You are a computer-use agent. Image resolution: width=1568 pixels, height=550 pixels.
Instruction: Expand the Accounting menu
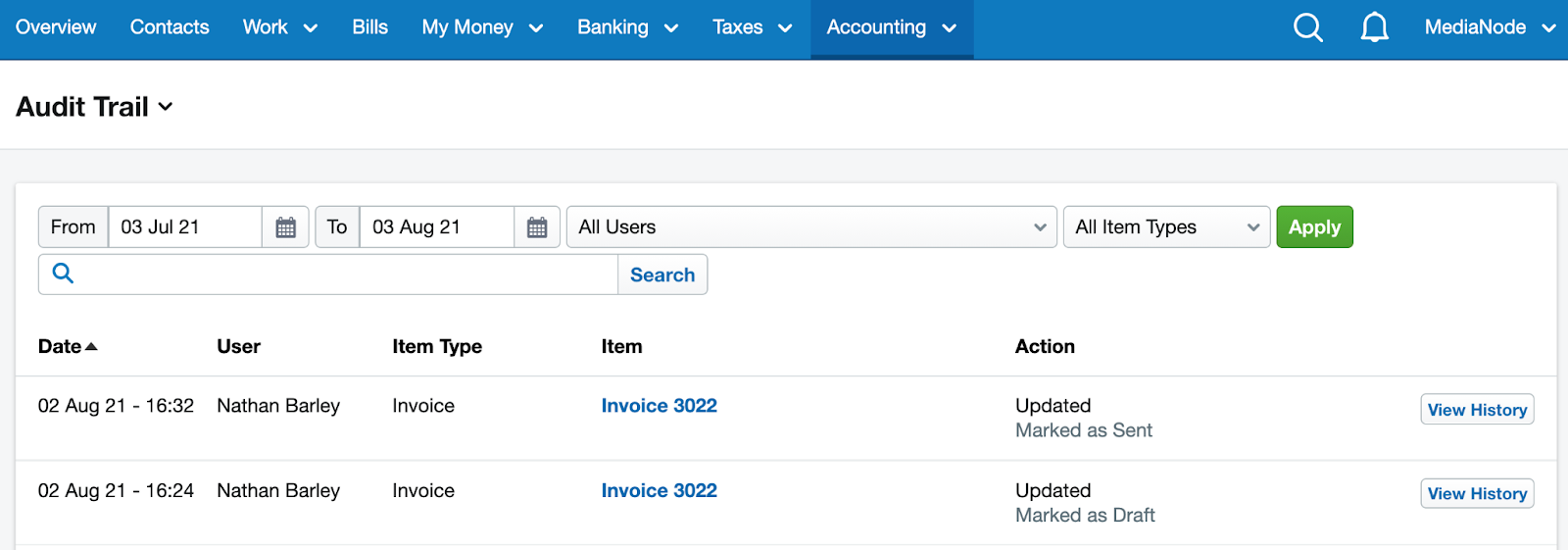click(892, 27)
